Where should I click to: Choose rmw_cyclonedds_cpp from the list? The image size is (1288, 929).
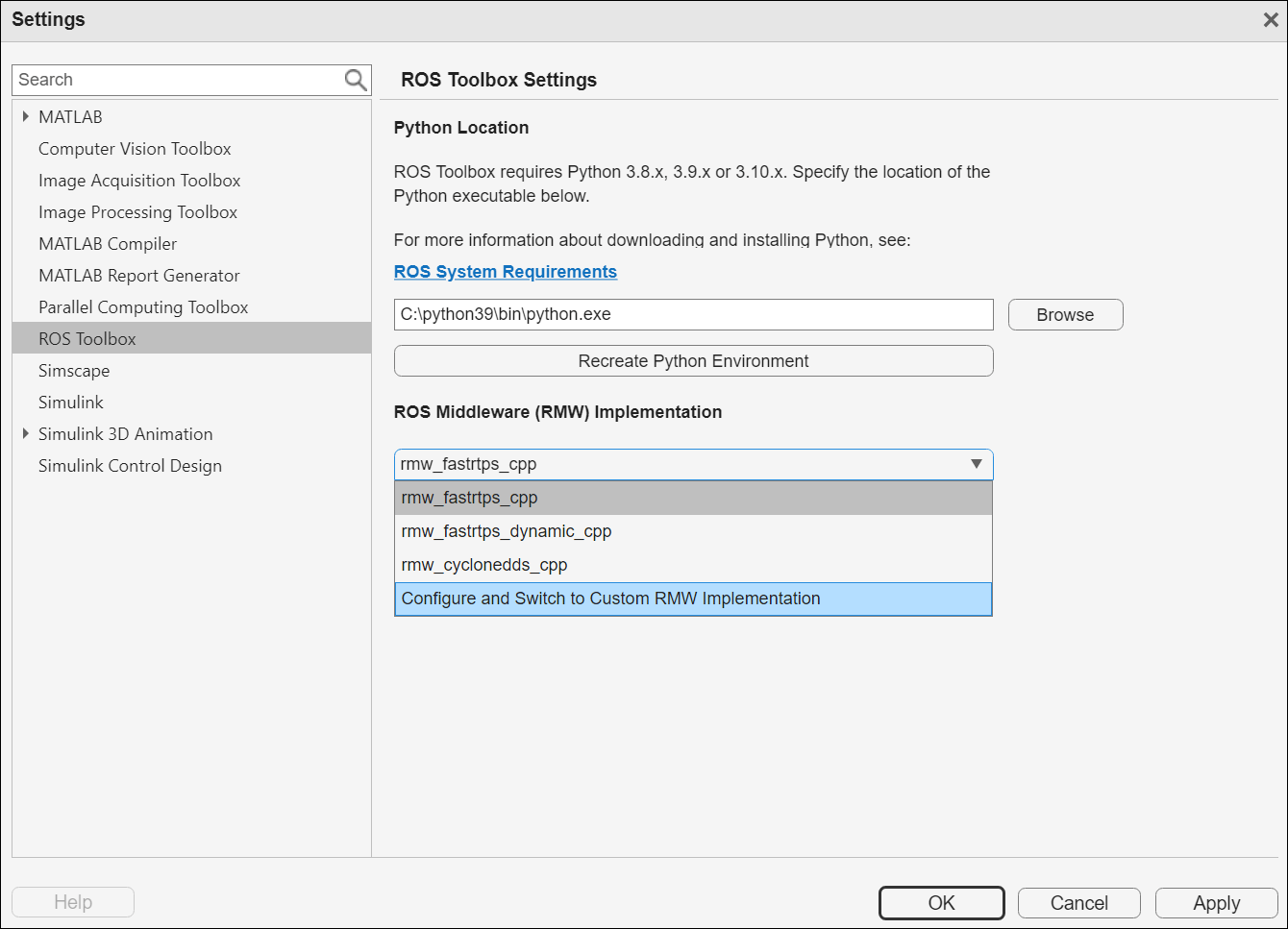pyautogui.click(x=484, y=565)
